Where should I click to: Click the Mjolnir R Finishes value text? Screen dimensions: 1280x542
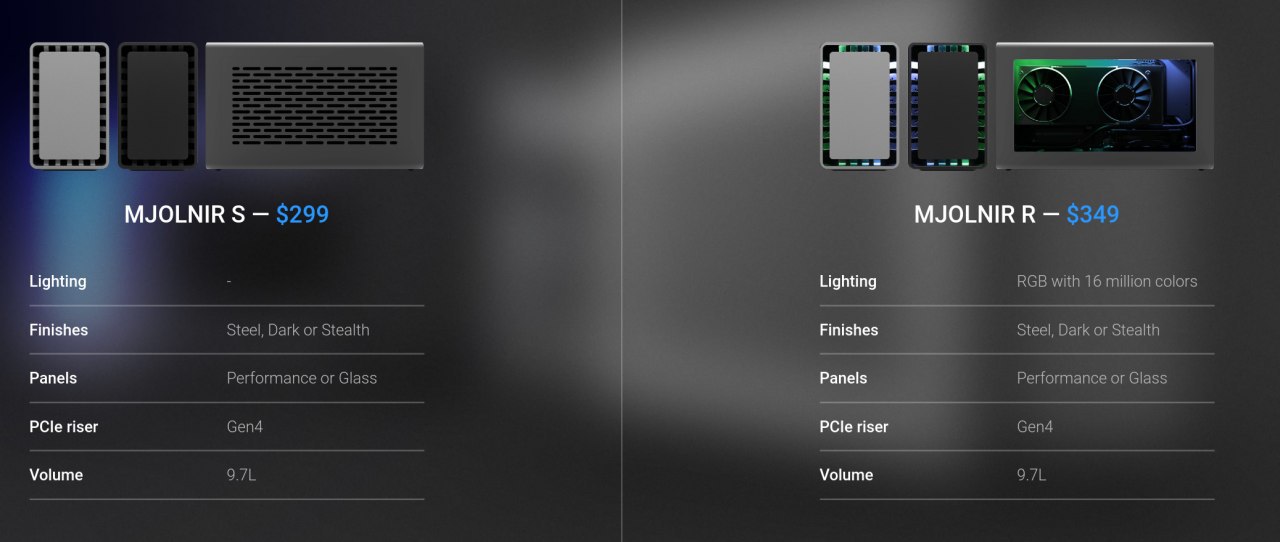[x=1088, y=330]
